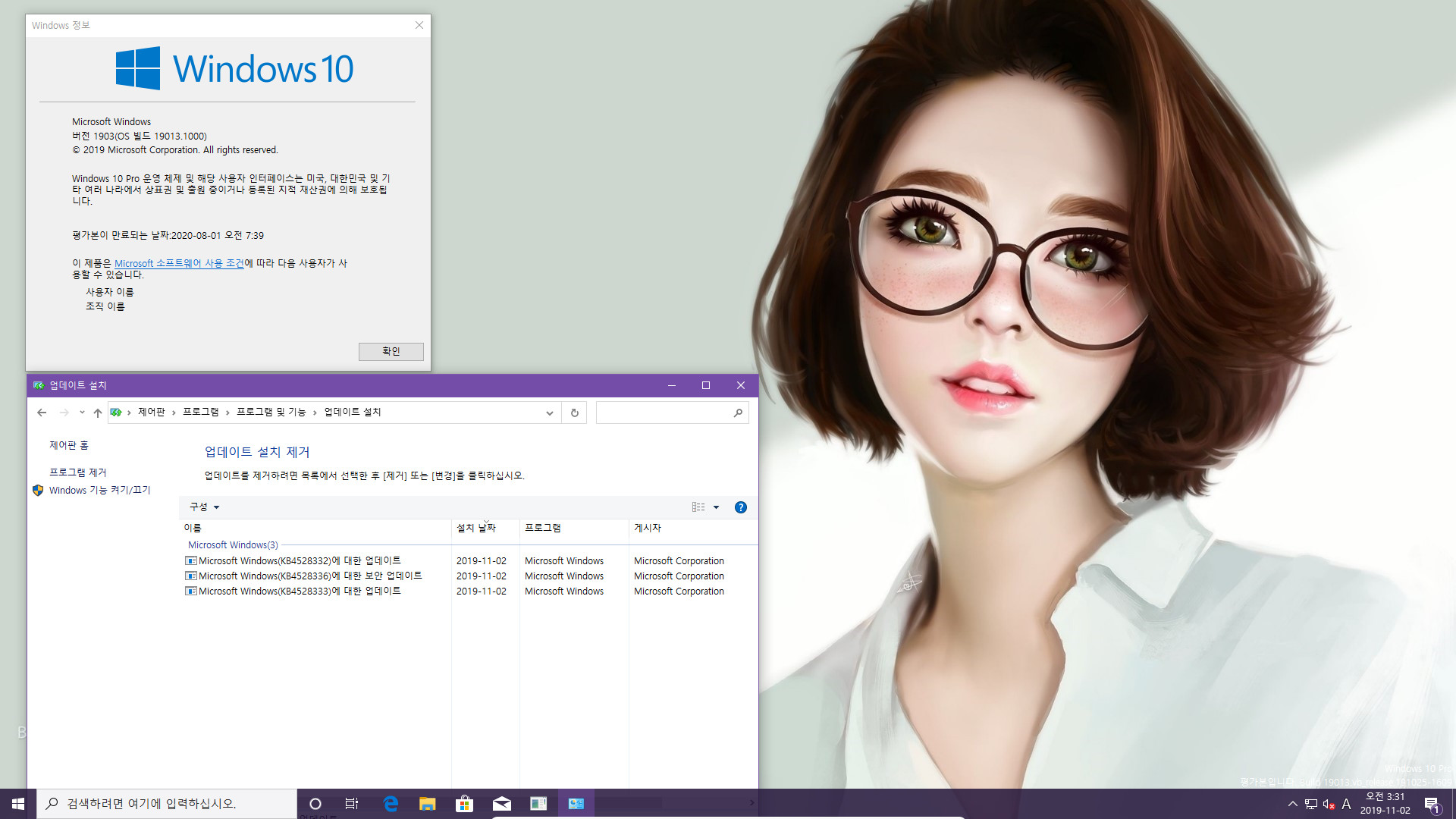Viewport: 1456px width, 819px height.
Task: Show hidden system tray icons
Action: tap(1292, 803)
